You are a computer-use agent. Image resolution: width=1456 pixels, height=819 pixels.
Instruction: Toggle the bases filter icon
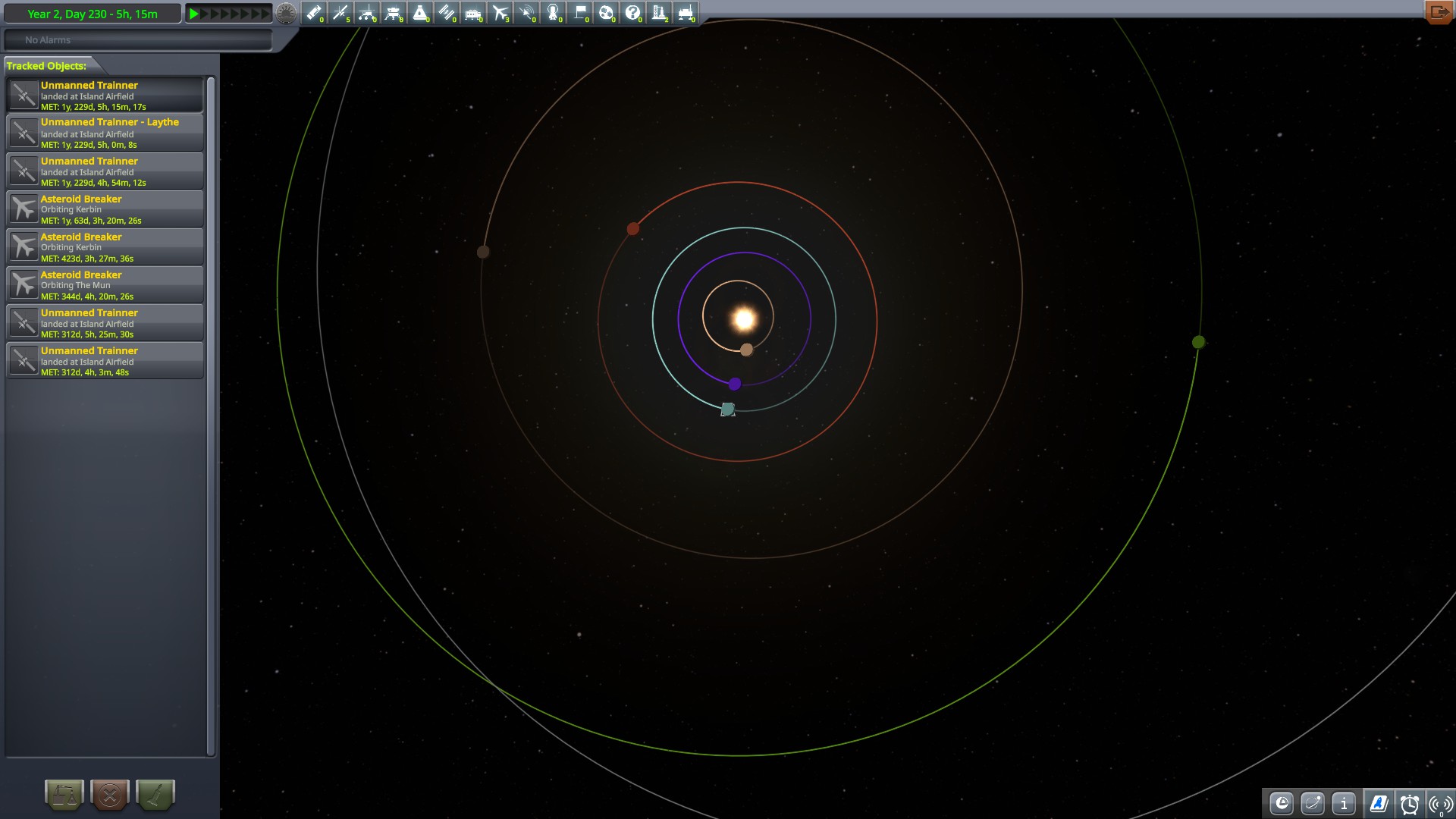473,13
